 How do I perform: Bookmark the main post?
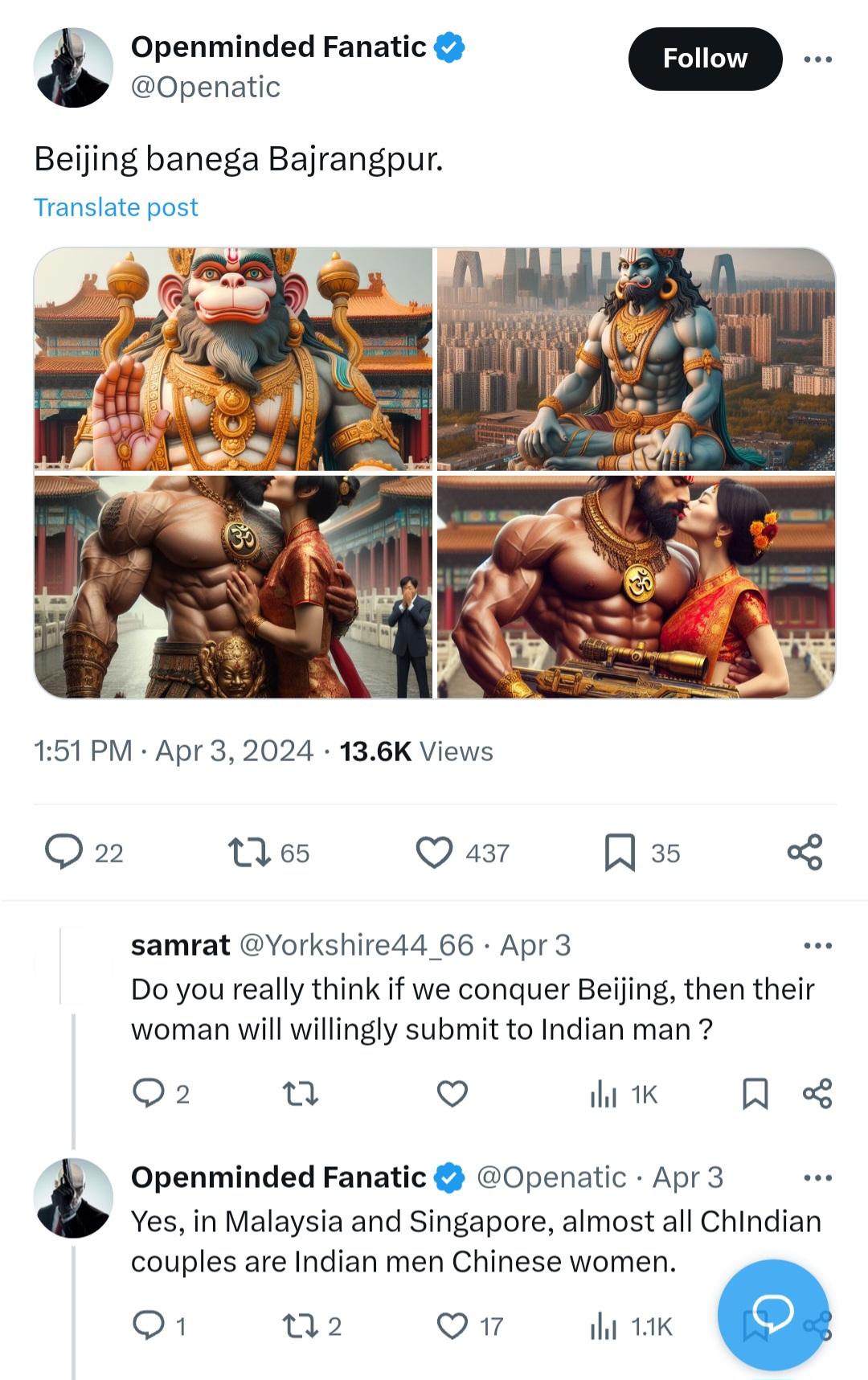pyautogui.click(x=620, y=852)
